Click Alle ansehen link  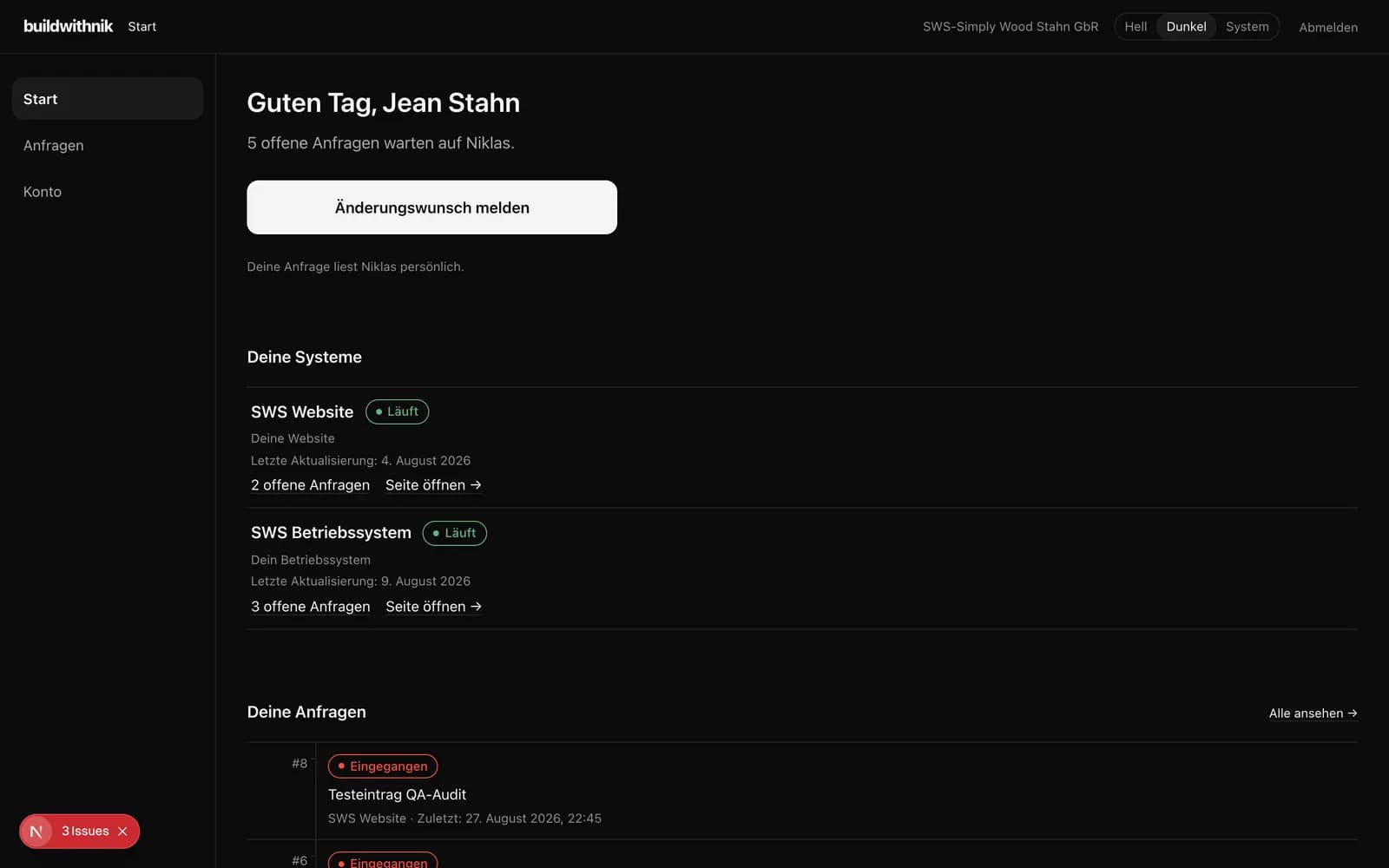click(1313, 713)
